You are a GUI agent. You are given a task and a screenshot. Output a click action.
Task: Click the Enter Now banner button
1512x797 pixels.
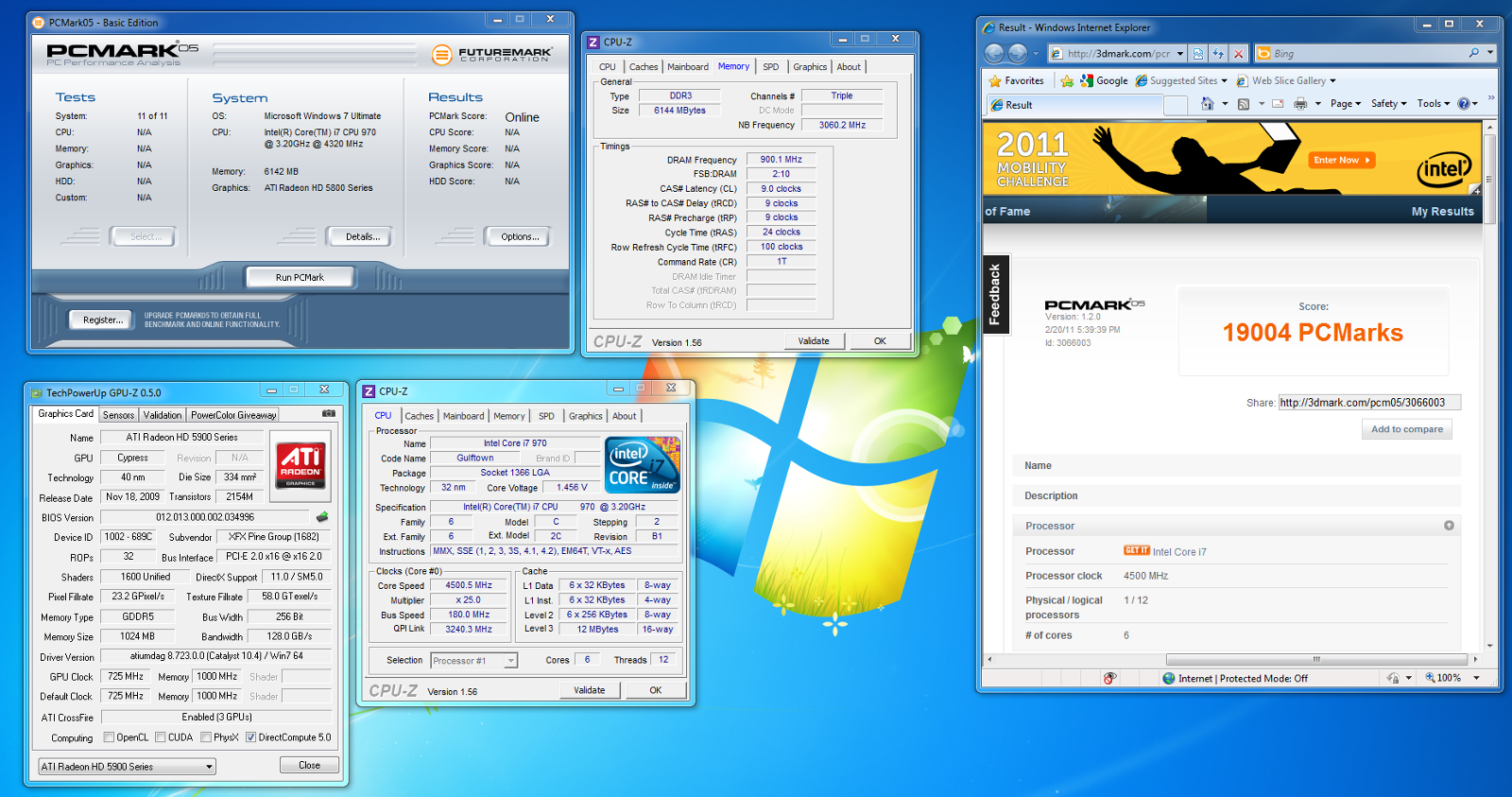coord(1341,160)
